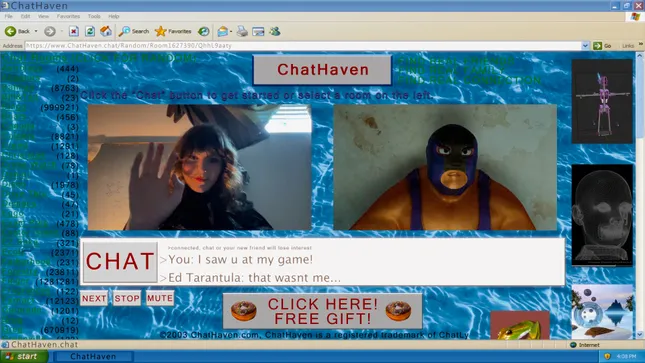645x363 pixels.
Task: Open Favorites star icon
Action: coord(160,31)
